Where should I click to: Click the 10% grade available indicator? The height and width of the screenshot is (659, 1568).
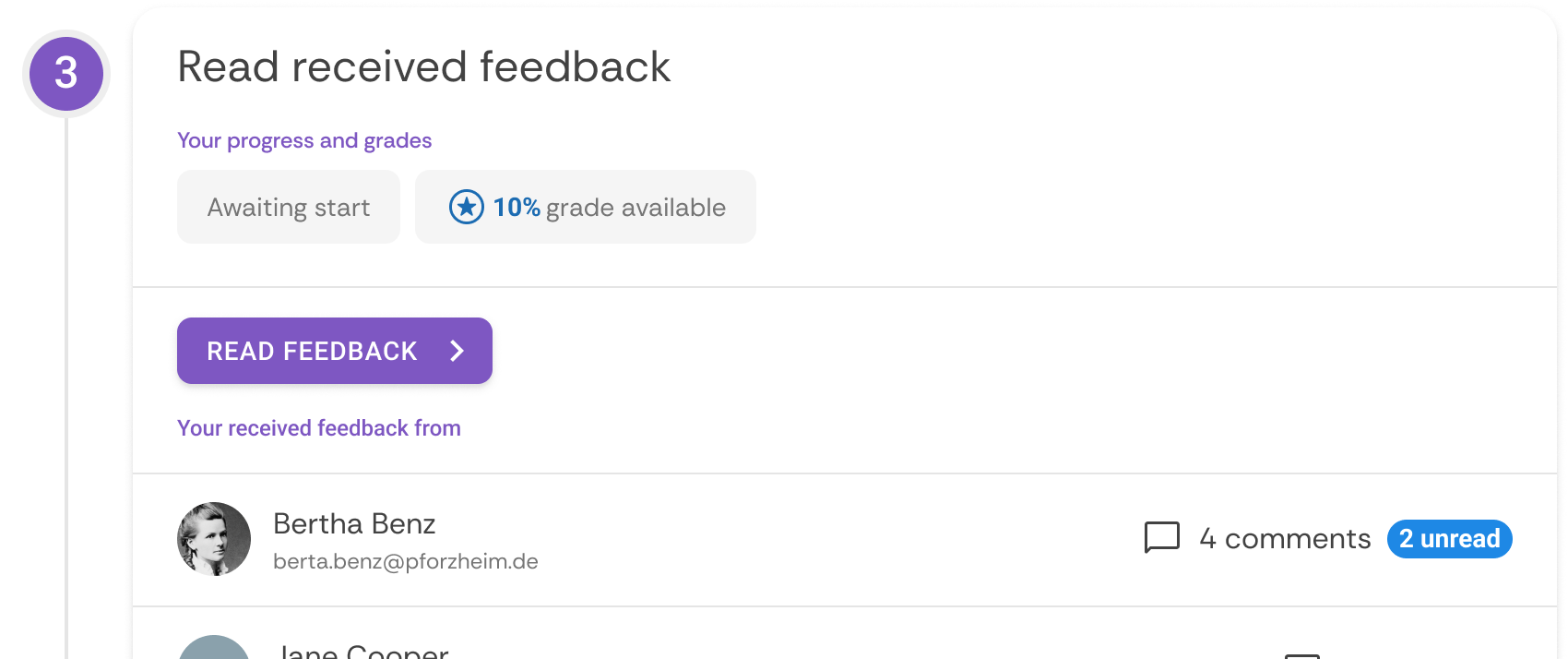coord(585,207)
